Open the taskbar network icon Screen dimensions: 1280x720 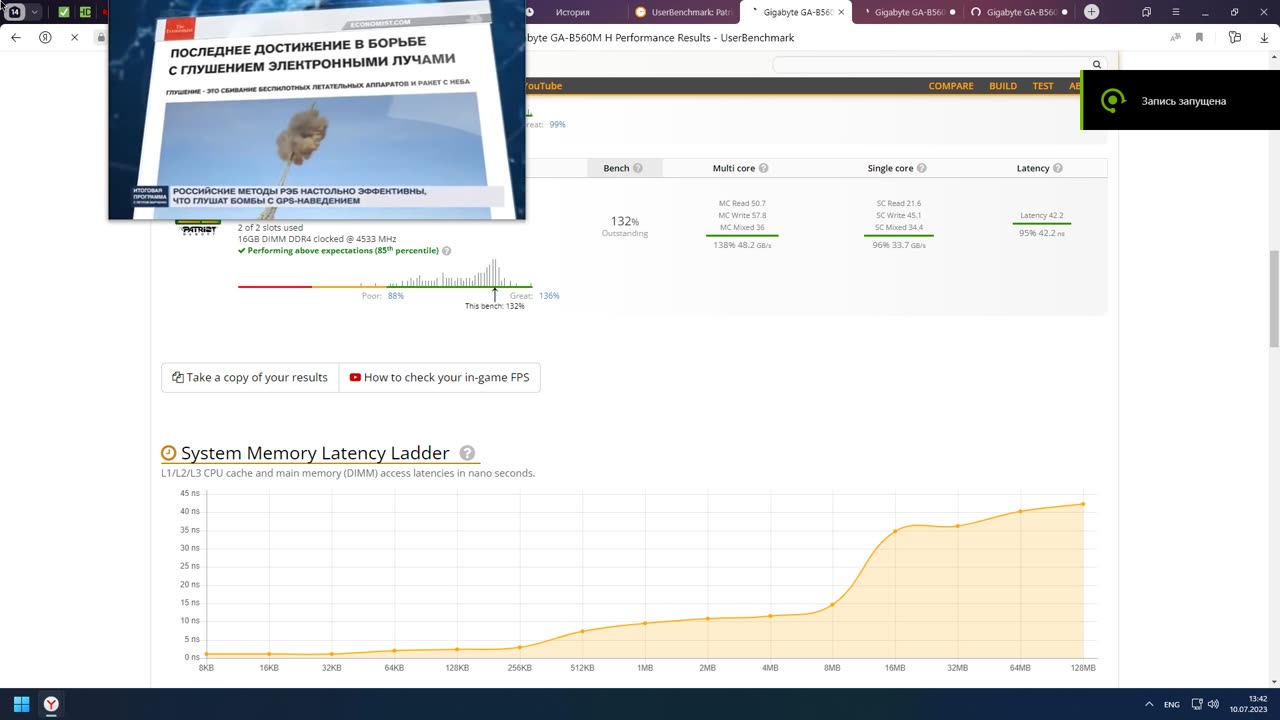1197,704
